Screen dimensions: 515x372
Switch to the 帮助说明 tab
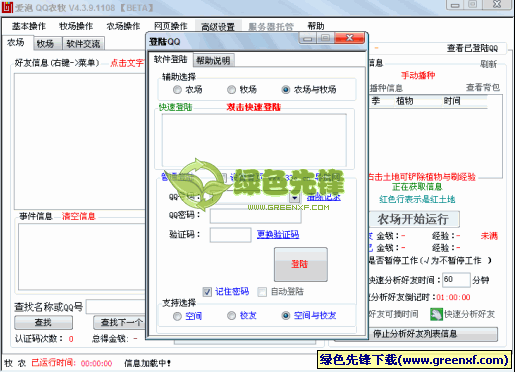213,60
